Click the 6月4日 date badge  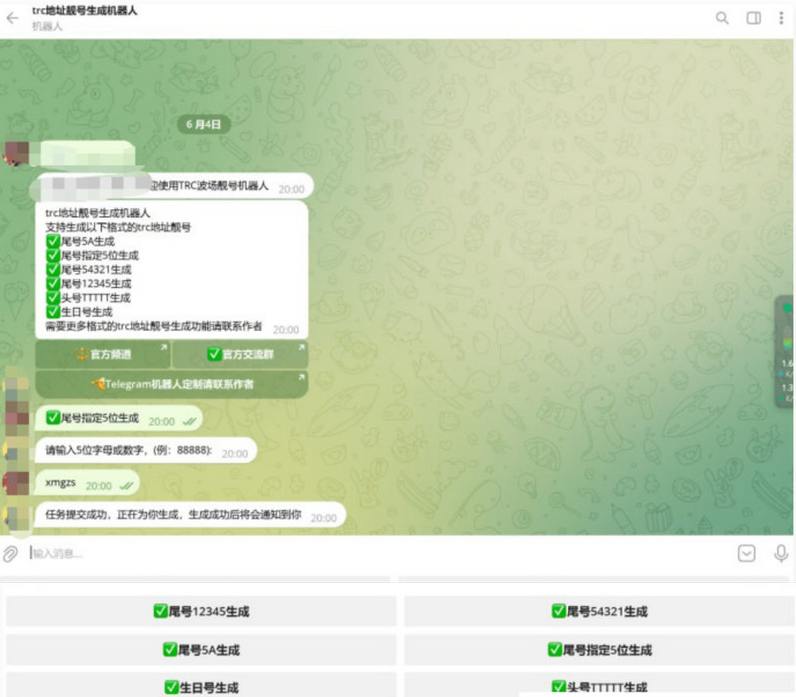(203, 124)
